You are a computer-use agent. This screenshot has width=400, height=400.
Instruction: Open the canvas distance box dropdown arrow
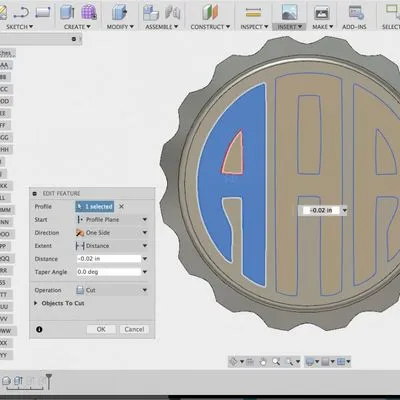(344, 210)
